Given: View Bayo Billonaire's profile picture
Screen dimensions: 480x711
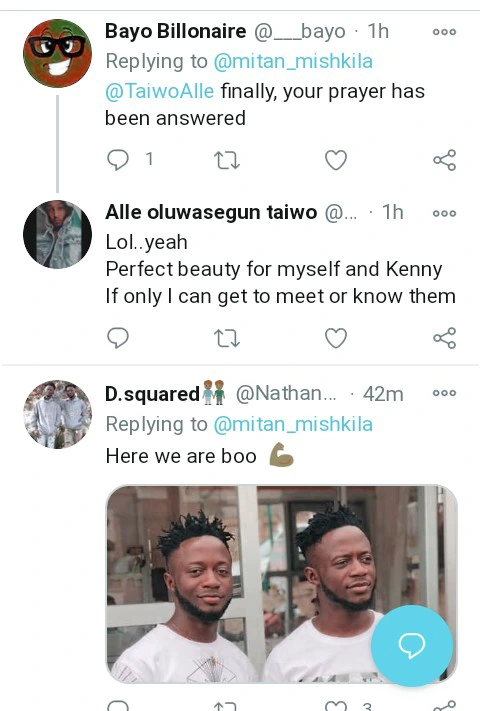Looking at the screenshot, I should (x=58, y=53).
